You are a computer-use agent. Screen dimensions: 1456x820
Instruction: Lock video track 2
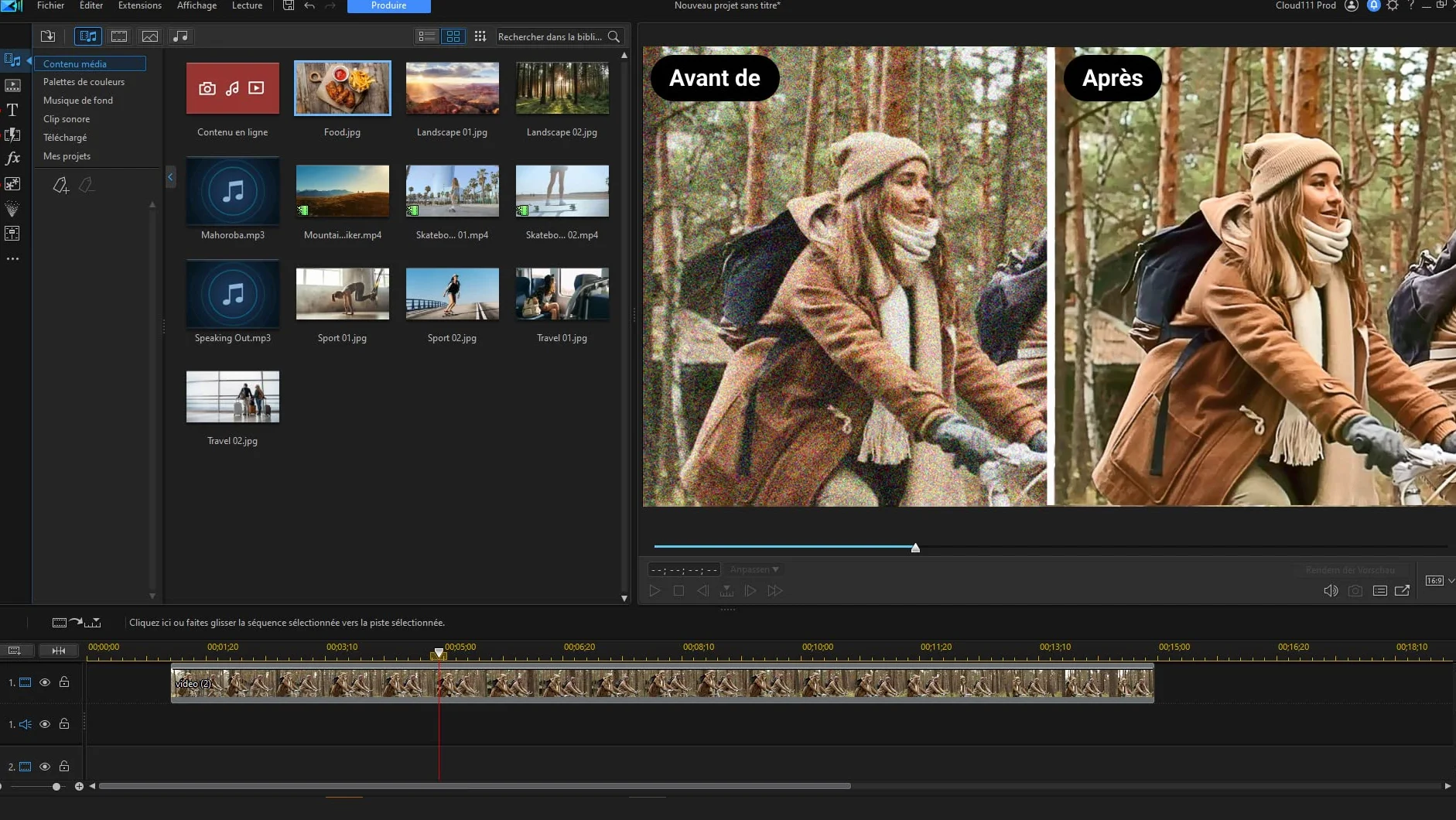tap(64, 767)
